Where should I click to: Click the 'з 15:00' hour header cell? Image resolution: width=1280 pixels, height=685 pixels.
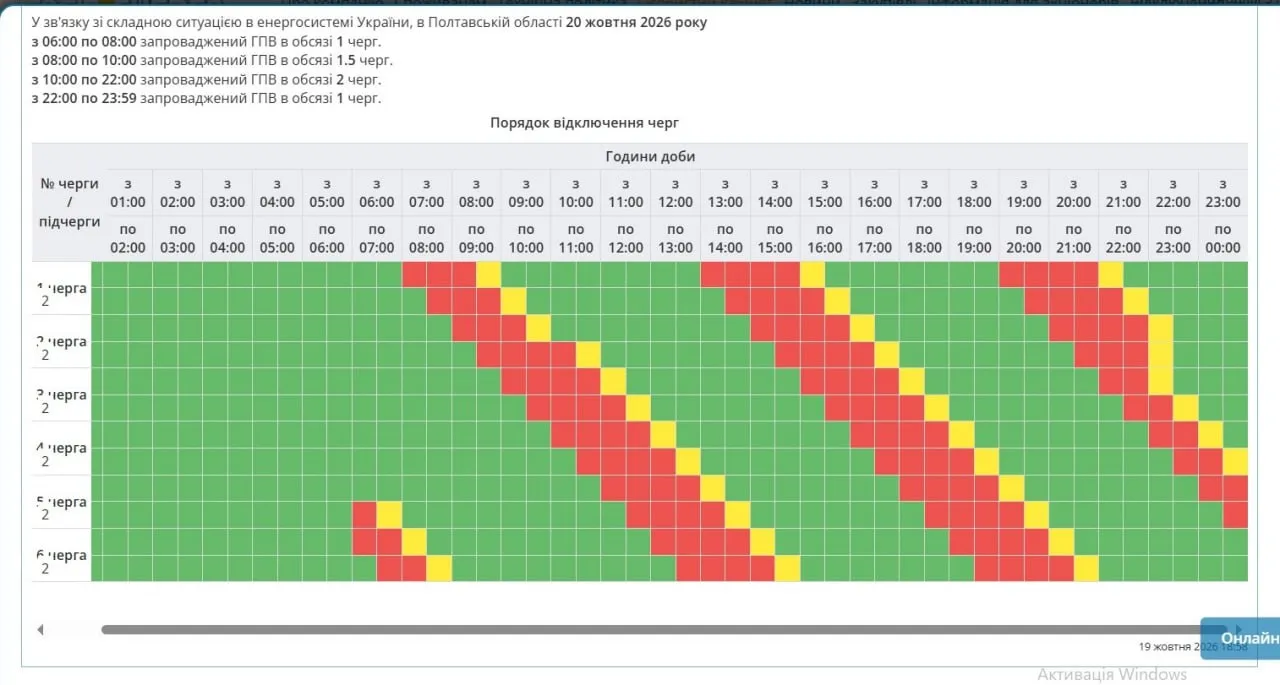click(x=825, y=193)
